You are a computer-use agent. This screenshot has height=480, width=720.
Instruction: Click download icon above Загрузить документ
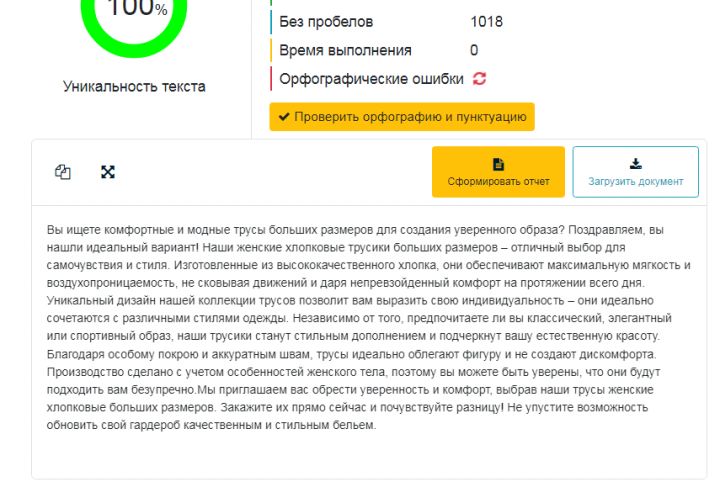[x=635, y=164]
